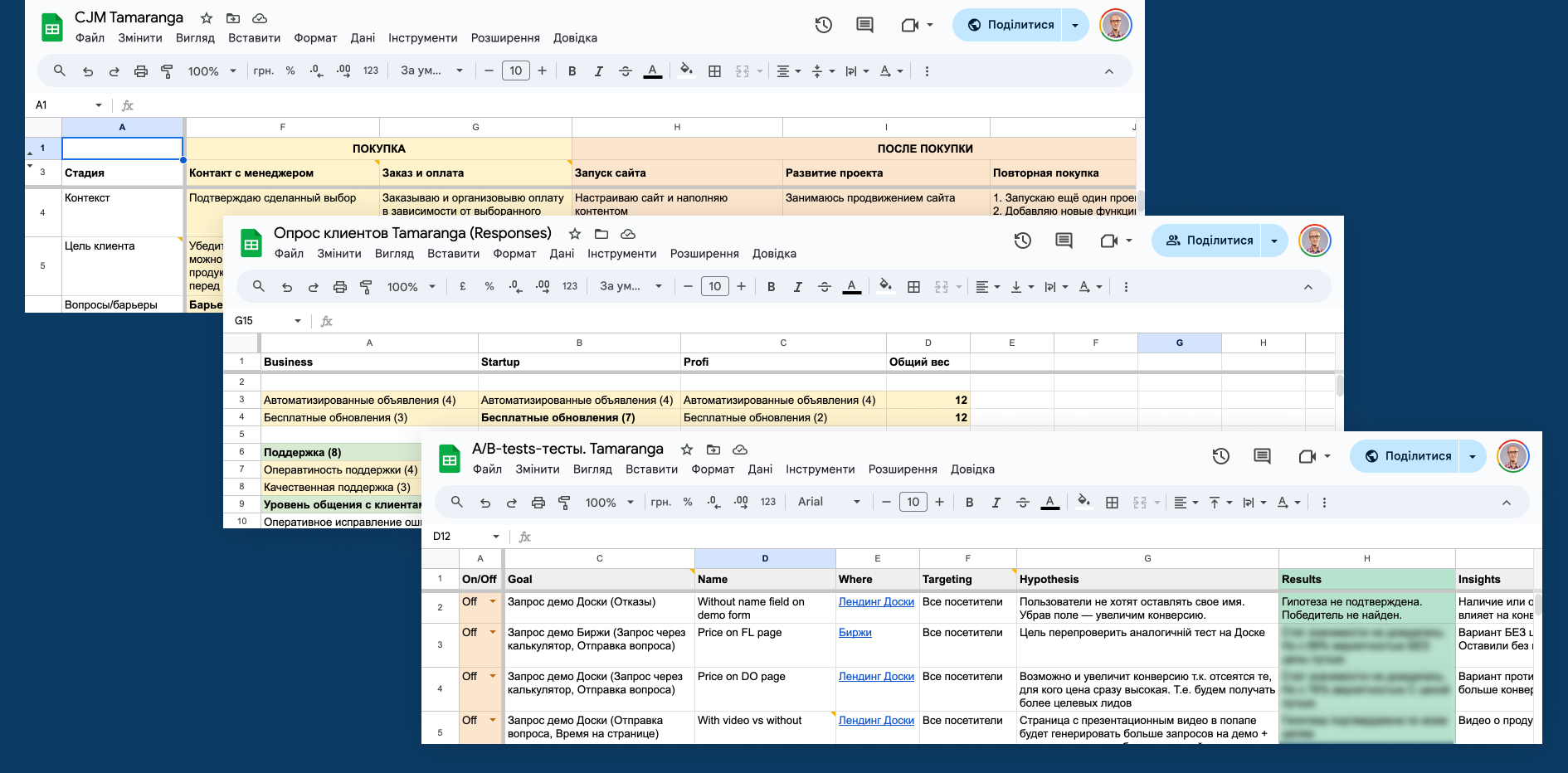This screenshot has height=773, width=1568.
Task: Click search icon in CJM Tamaranga toolbar
Action: [x=60, y=71]
